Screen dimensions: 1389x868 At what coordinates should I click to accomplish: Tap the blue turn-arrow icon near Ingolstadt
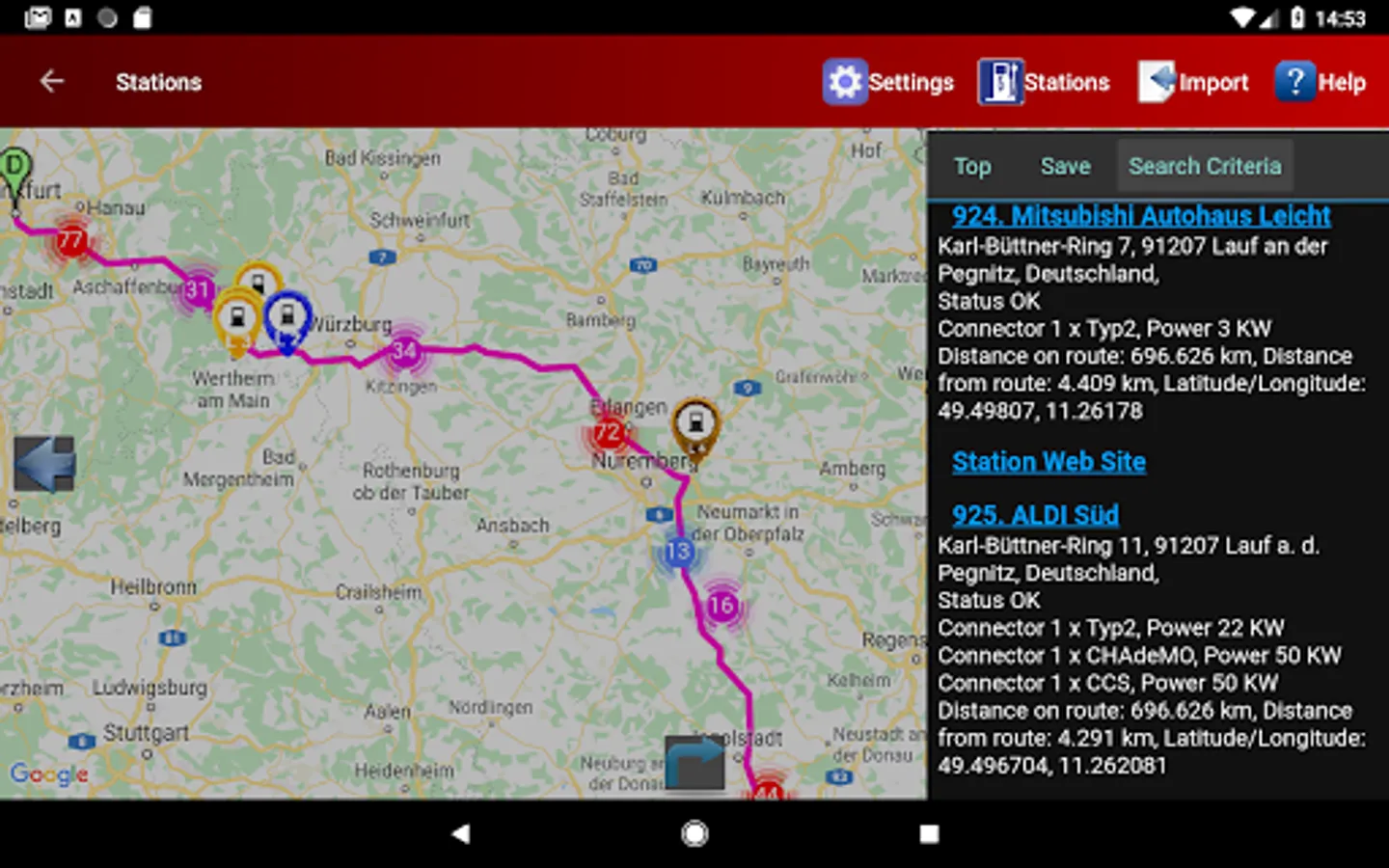click(694, 763)
